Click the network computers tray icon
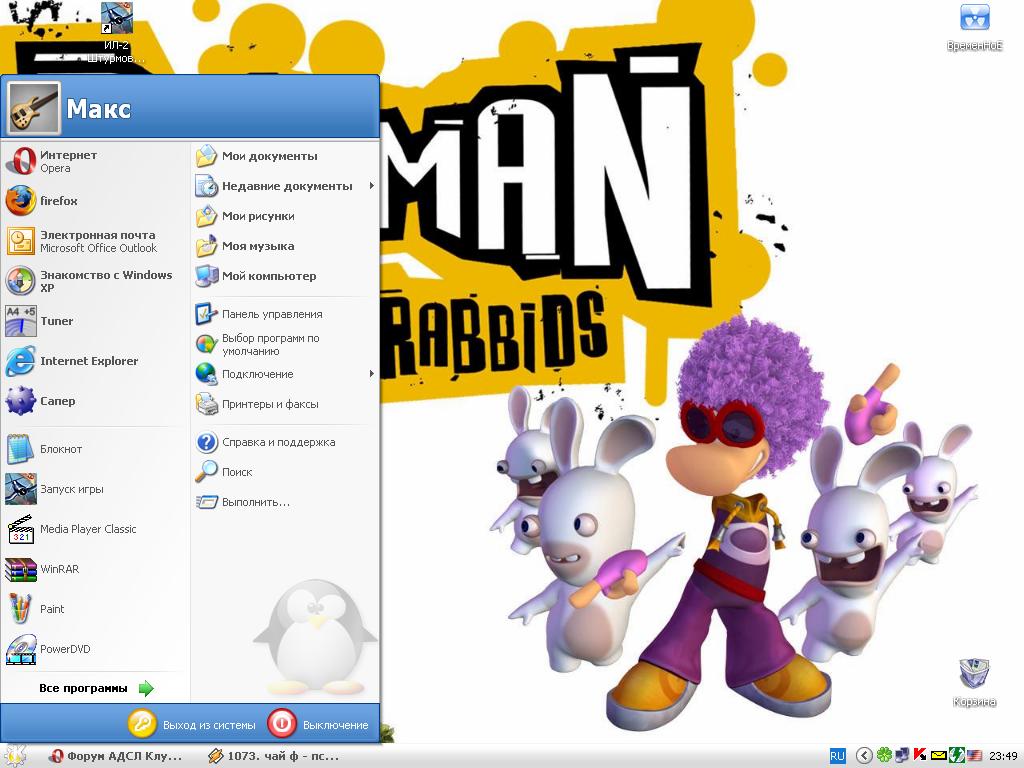The width and height of the screenshot is (1024, 768). pyautogui.click(x=902, y=756)
